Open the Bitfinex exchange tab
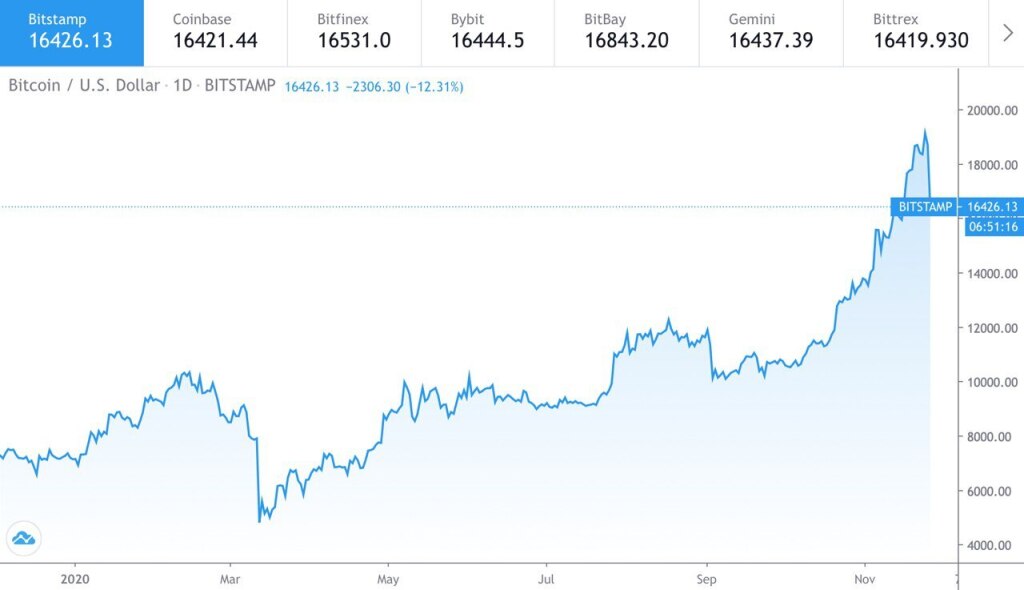This screenshot has width=1024, height=590. [354, 32]
